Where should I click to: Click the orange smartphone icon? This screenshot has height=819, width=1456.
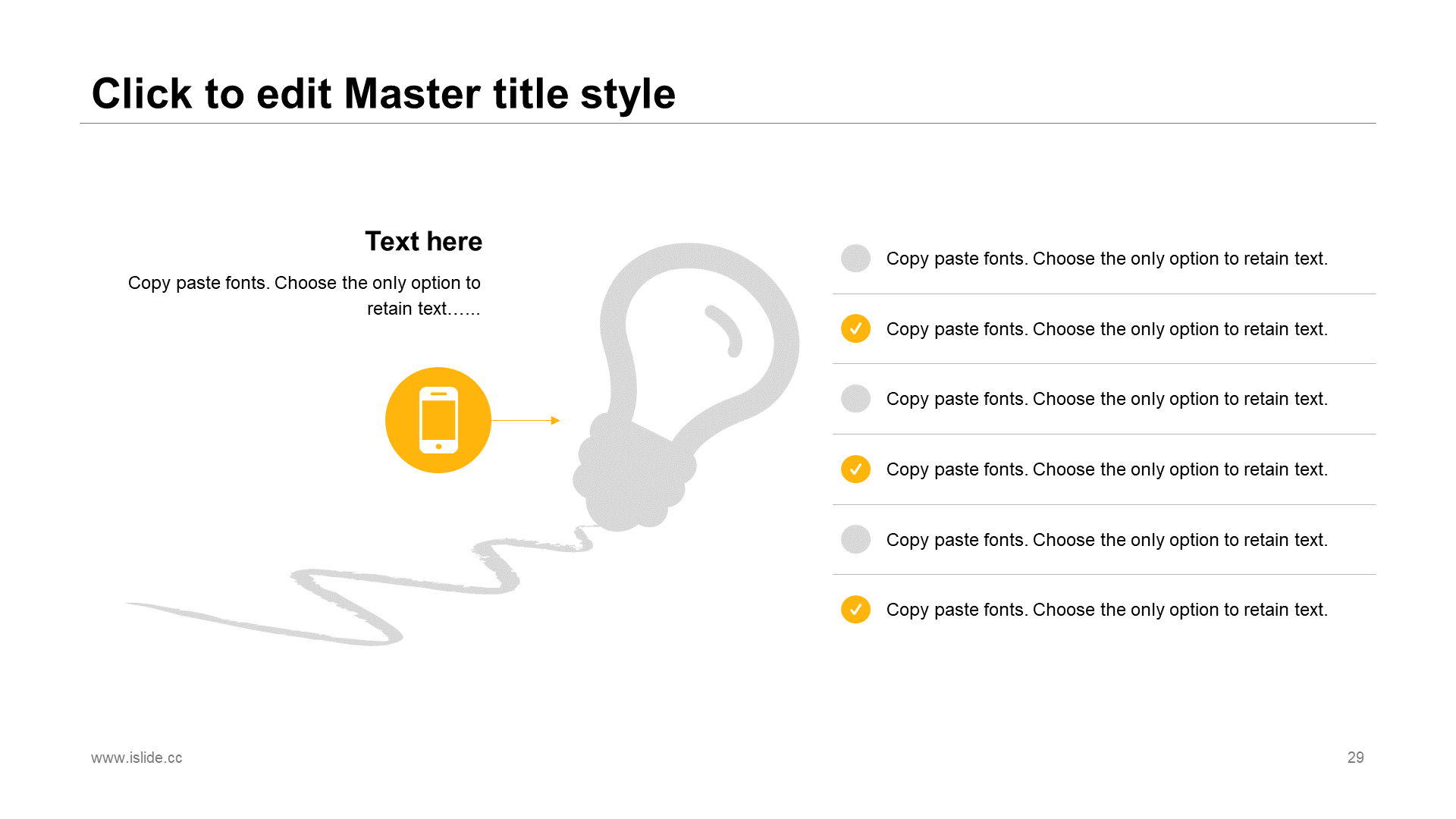(x=438, y=420)
